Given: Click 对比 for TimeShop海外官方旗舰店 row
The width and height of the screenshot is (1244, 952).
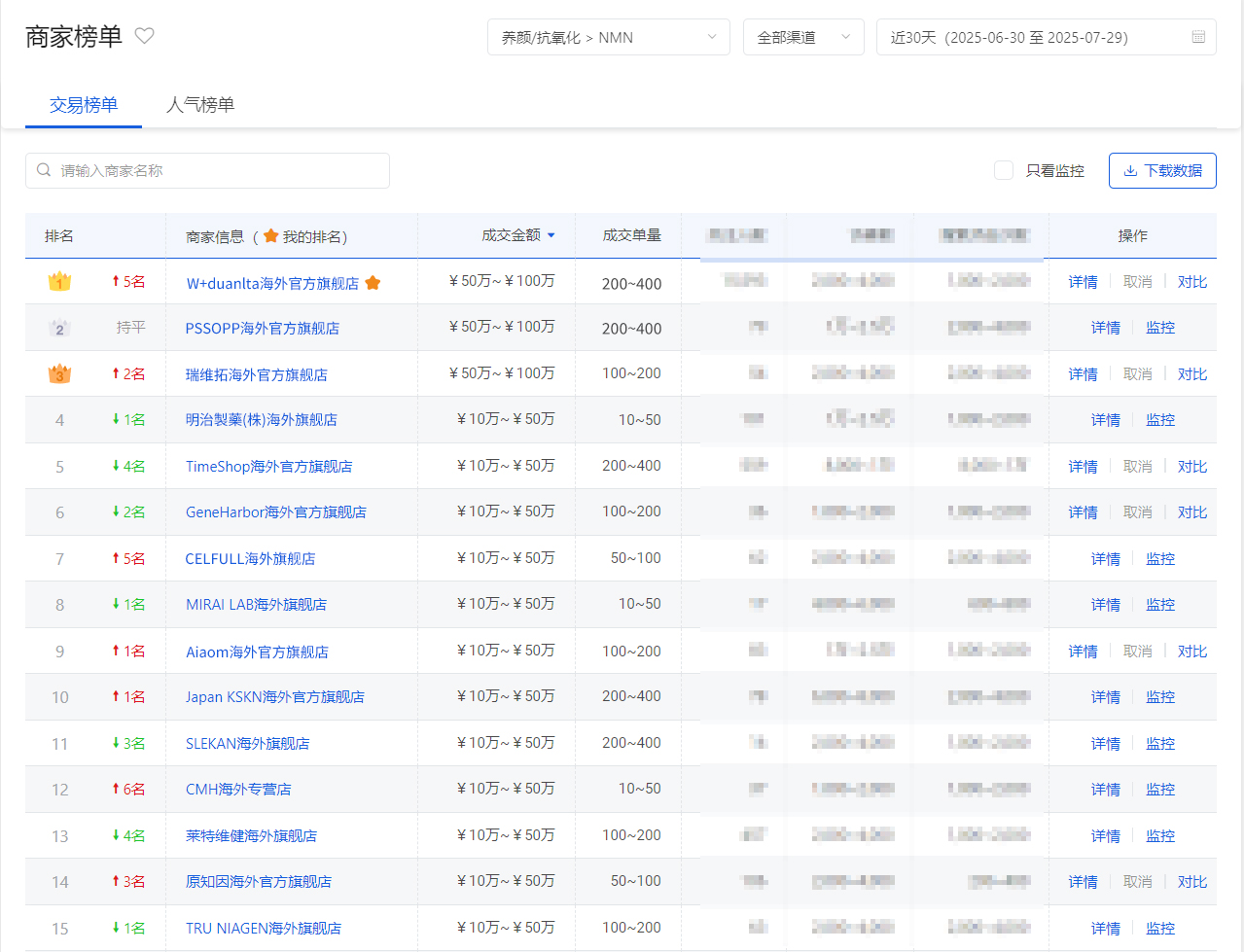Looking at the screenshot, I should point(1192,467).
